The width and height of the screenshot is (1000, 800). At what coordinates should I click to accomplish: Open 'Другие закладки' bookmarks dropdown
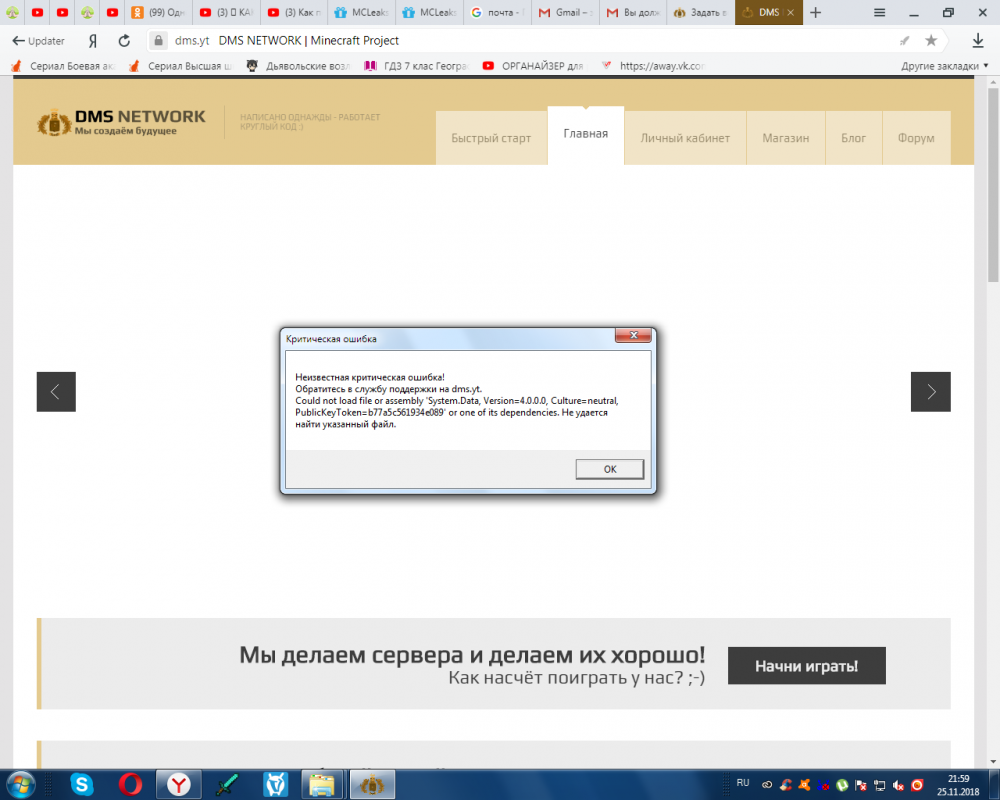(x=934, y=64)
